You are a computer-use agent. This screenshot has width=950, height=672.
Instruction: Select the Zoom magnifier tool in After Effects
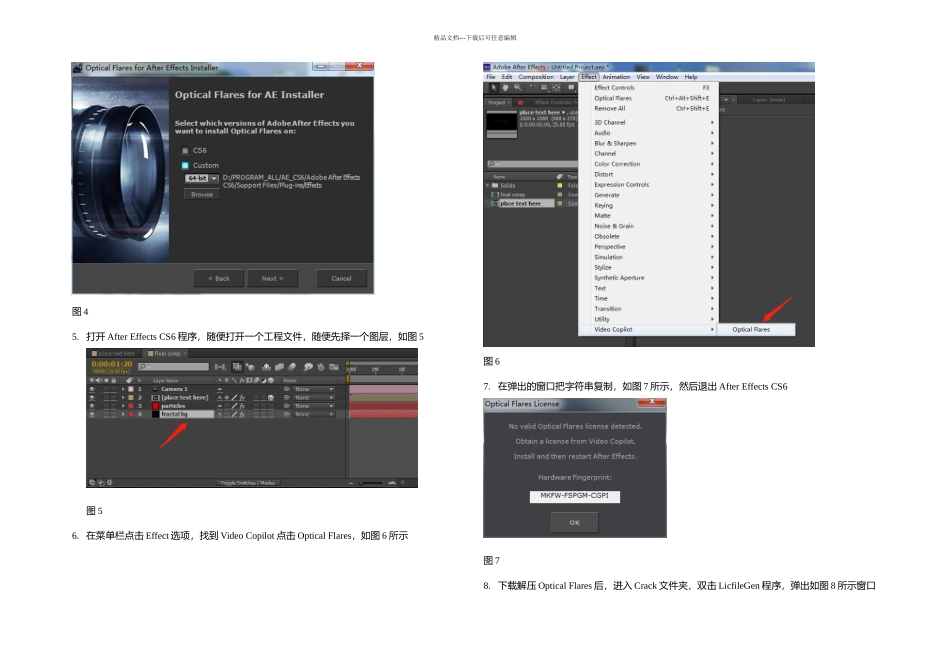click(x=517, y=87)
